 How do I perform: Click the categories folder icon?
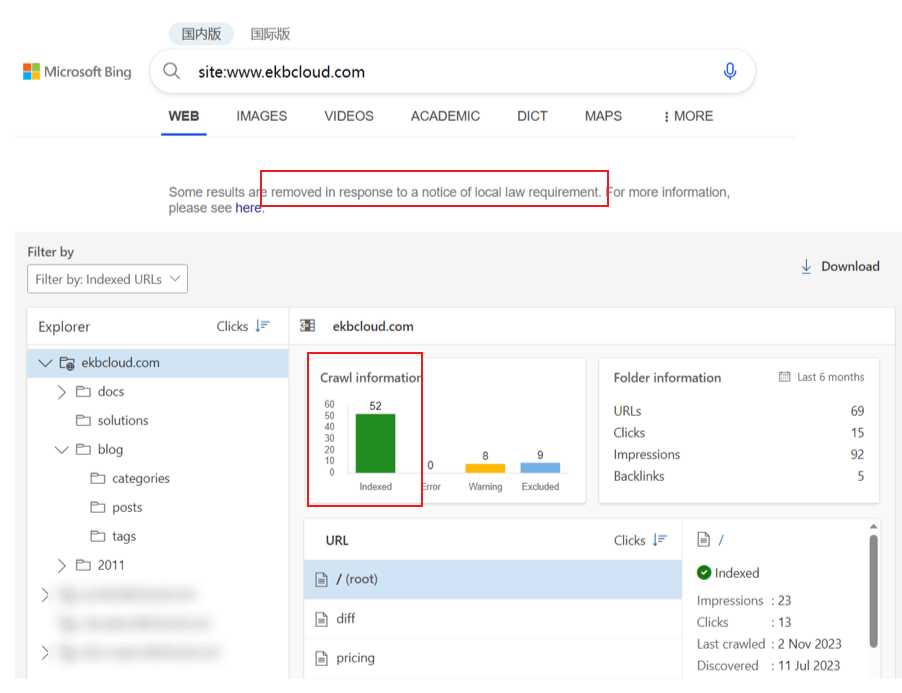(x=98, y=478)
